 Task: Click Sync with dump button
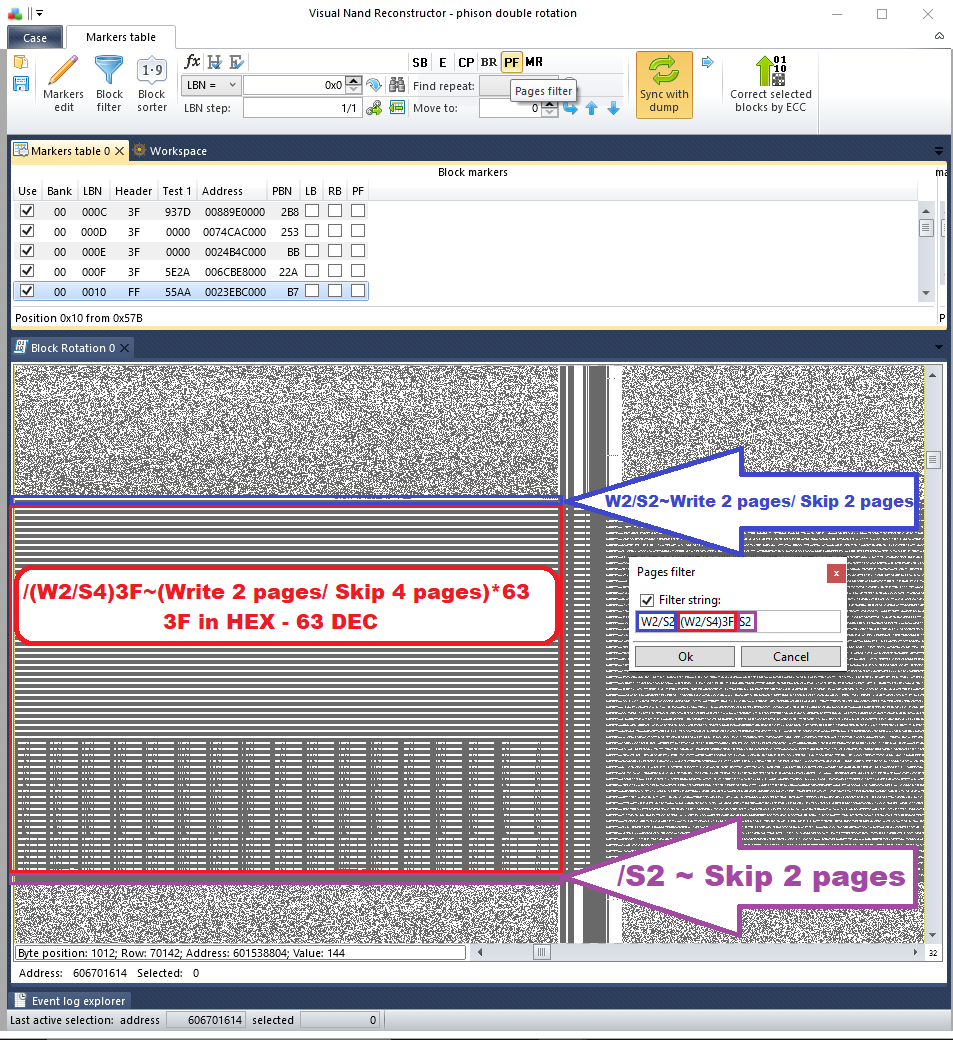[x=664, y=84]
